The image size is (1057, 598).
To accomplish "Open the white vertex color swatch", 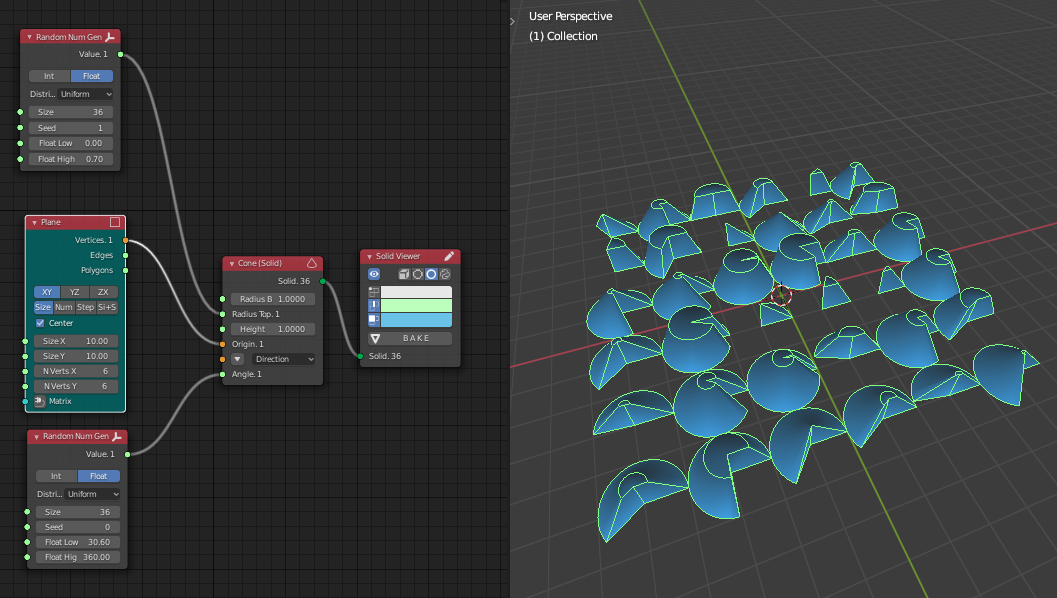I will (416, 292).
